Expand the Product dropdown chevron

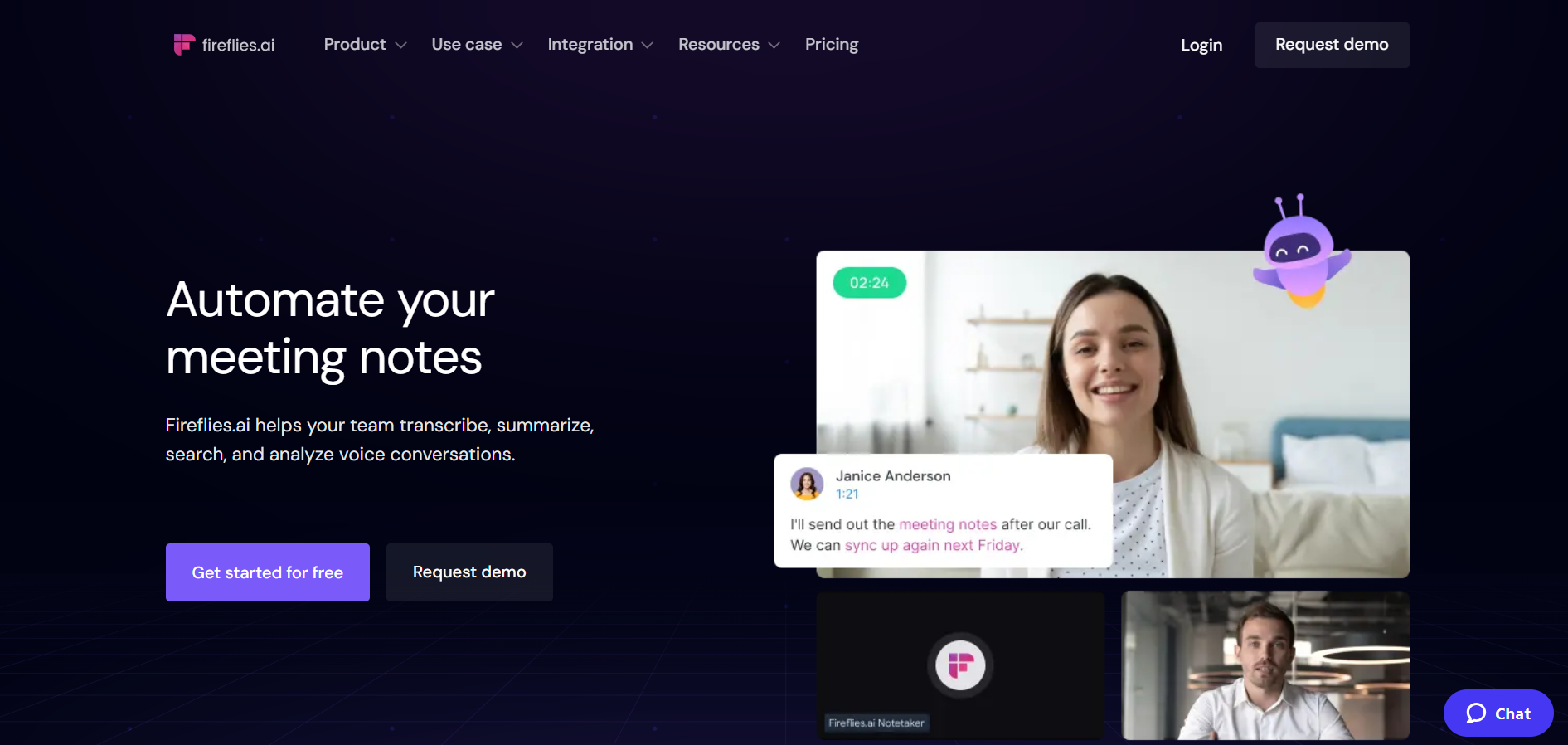[x=401, y=46]
